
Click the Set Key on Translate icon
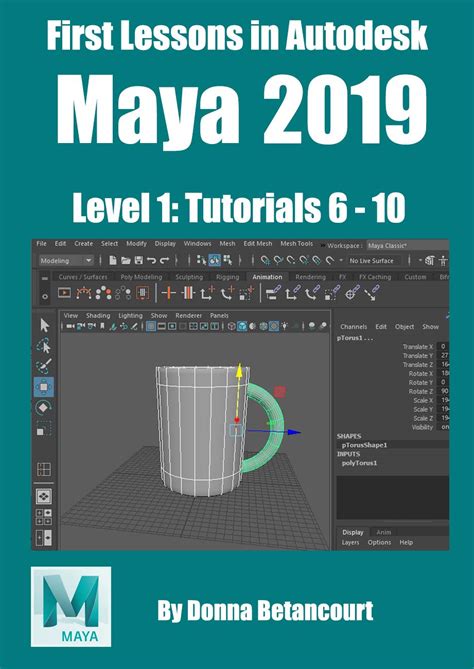[x=207, y=293]
